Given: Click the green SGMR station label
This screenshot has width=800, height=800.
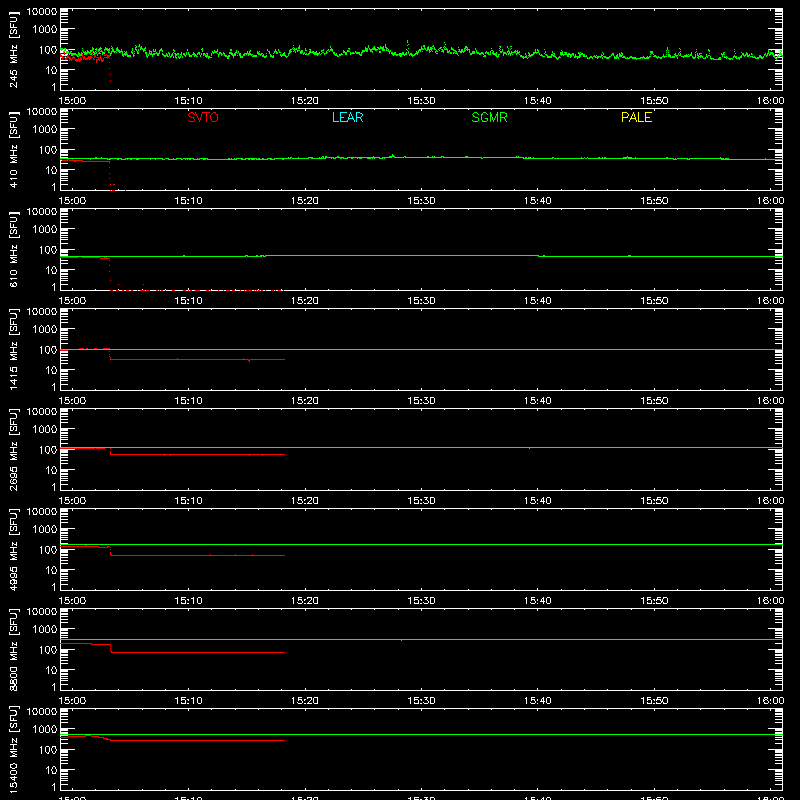Looking at the screenshot, I should point(489,117).
